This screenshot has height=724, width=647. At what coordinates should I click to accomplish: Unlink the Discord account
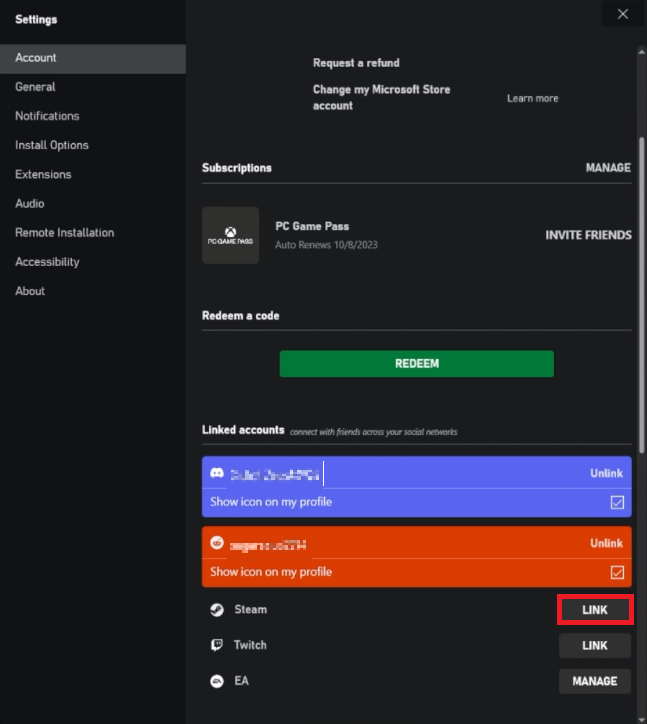tap(606, 473)
